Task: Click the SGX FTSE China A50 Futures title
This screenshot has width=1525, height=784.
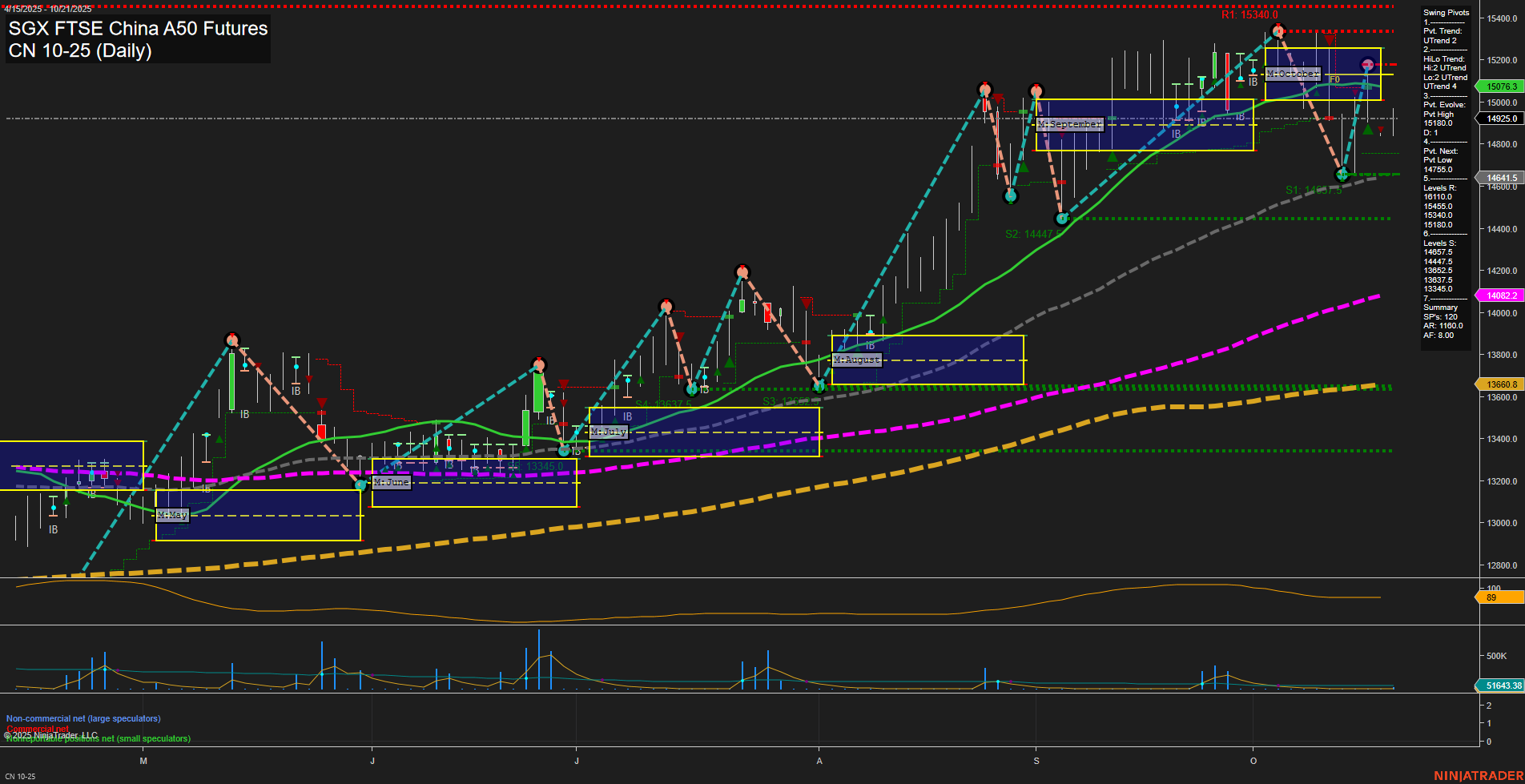Action: [x=138, y=29]
